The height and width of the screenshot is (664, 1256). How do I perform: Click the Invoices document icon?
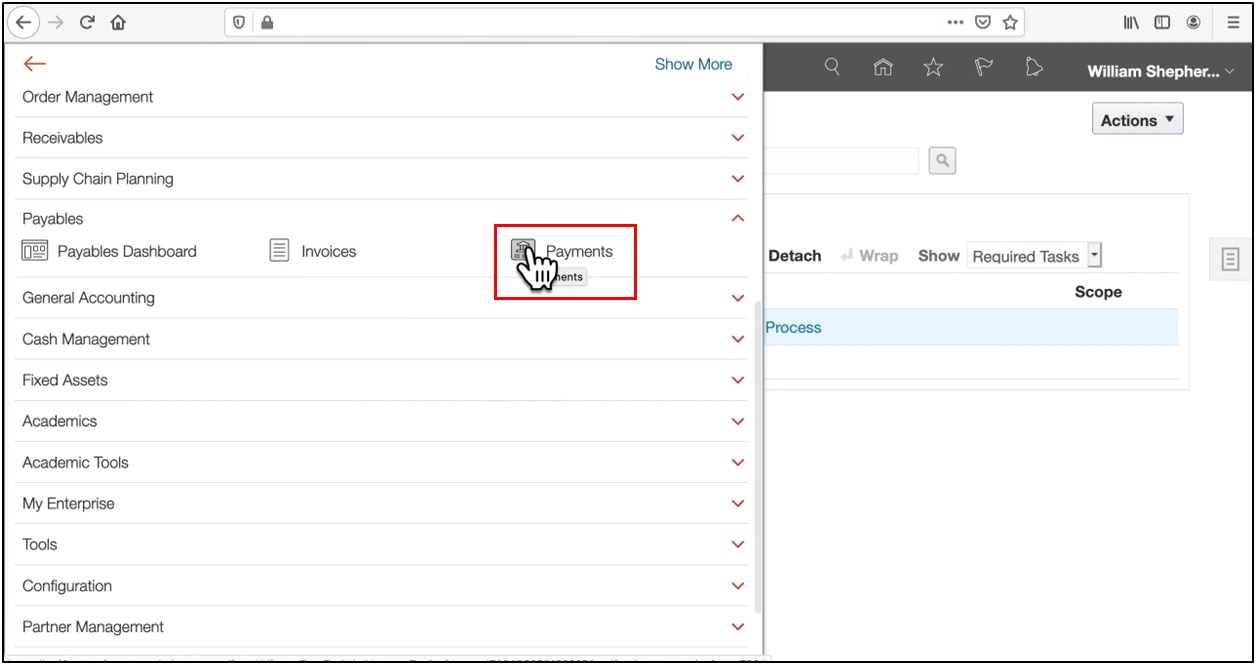coord(280,251)
